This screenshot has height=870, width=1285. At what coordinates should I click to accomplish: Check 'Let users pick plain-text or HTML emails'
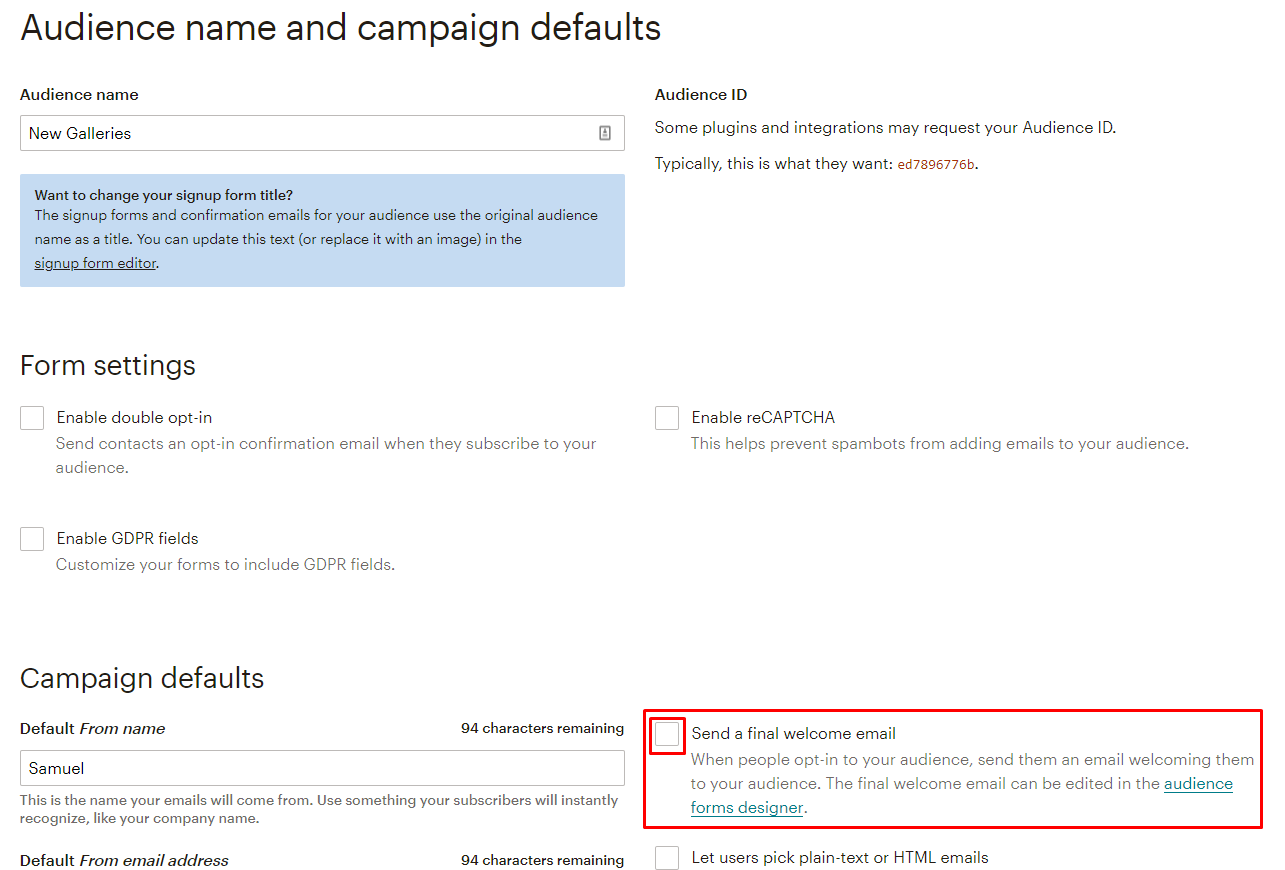(666, 857)
